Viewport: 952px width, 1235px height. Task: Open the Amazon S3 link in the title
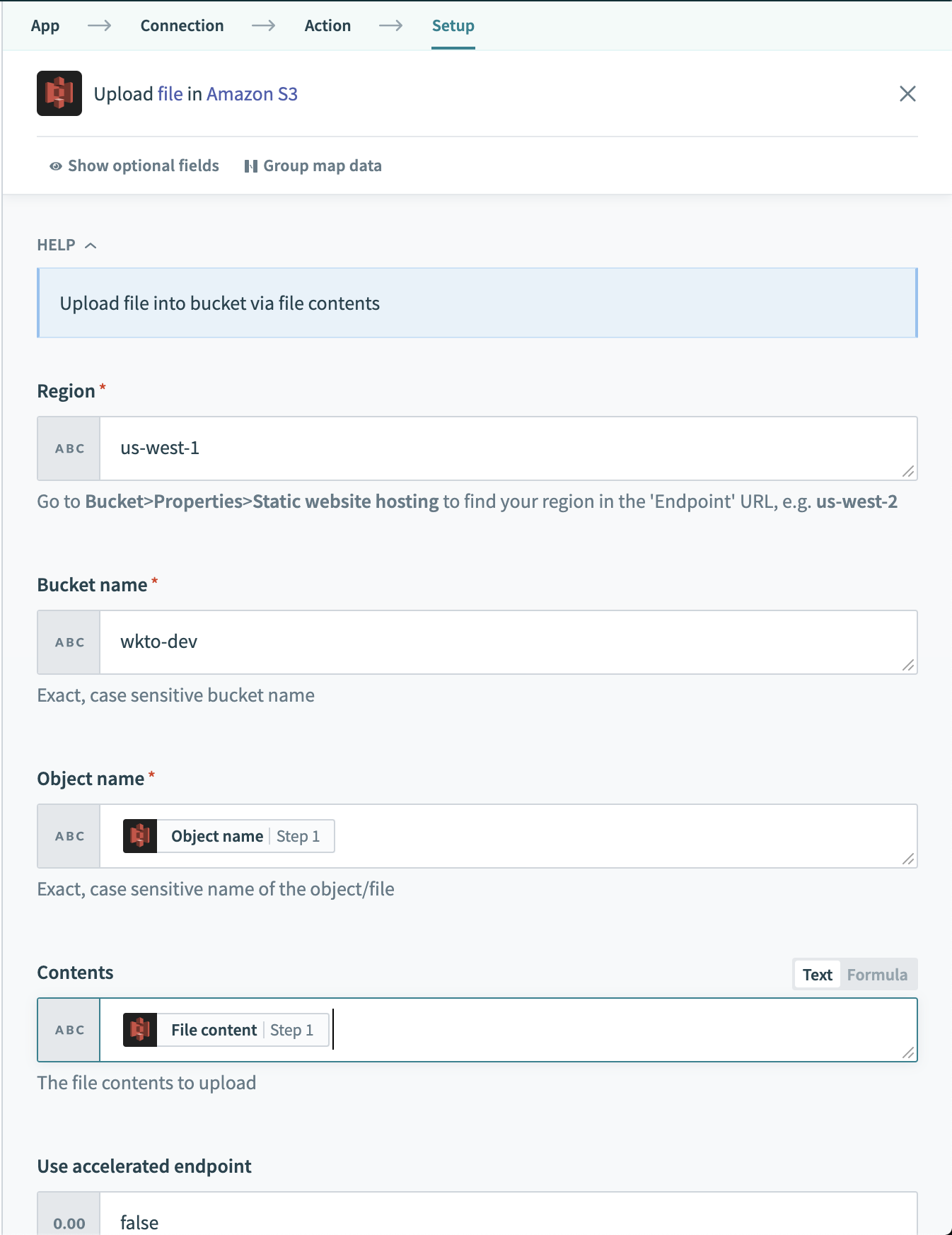pos(252,93)
